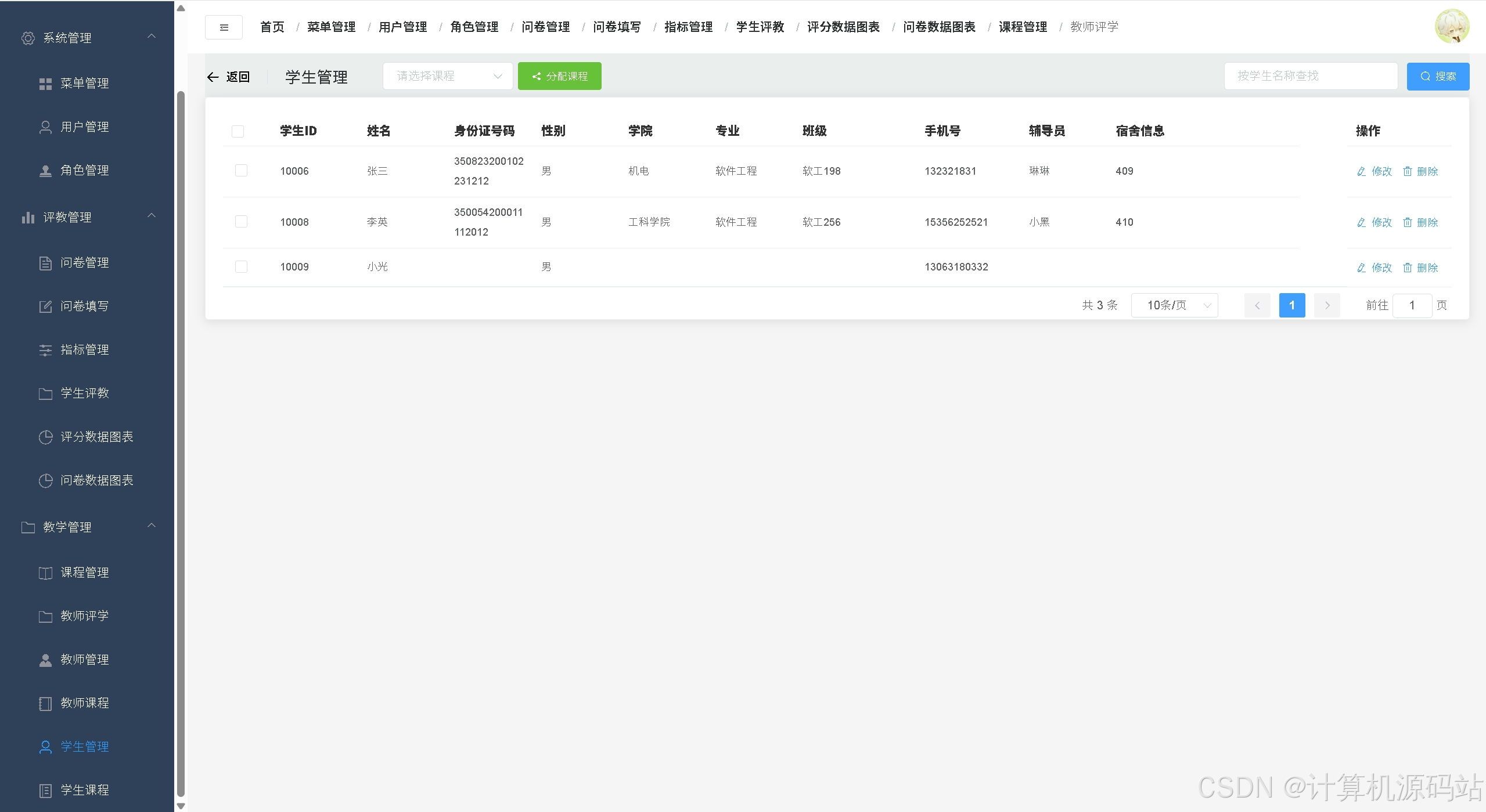Screen dimensions: 1486x812
Task: Click the 学生课程 list icon
Action: tap(45, 791)
